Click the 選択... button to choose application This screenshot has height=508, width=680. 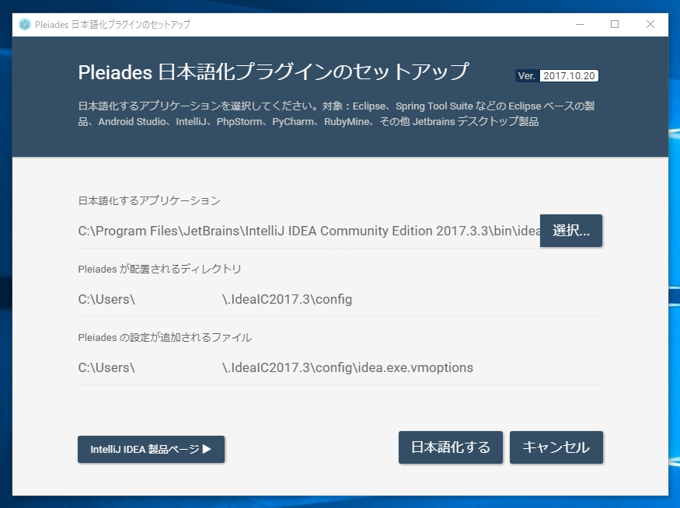[571, 230]
